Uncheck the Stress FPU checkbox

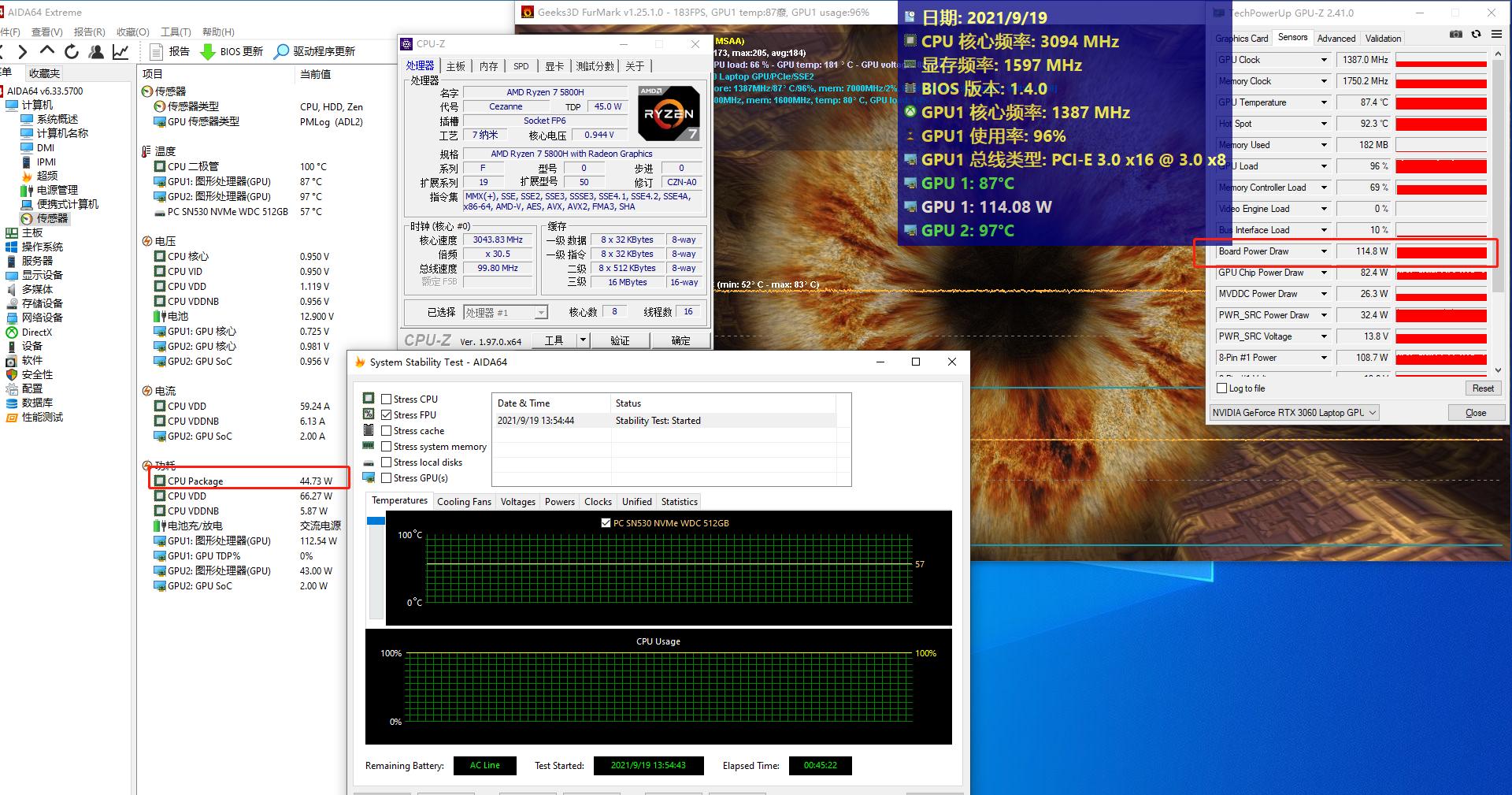[387, 415]
